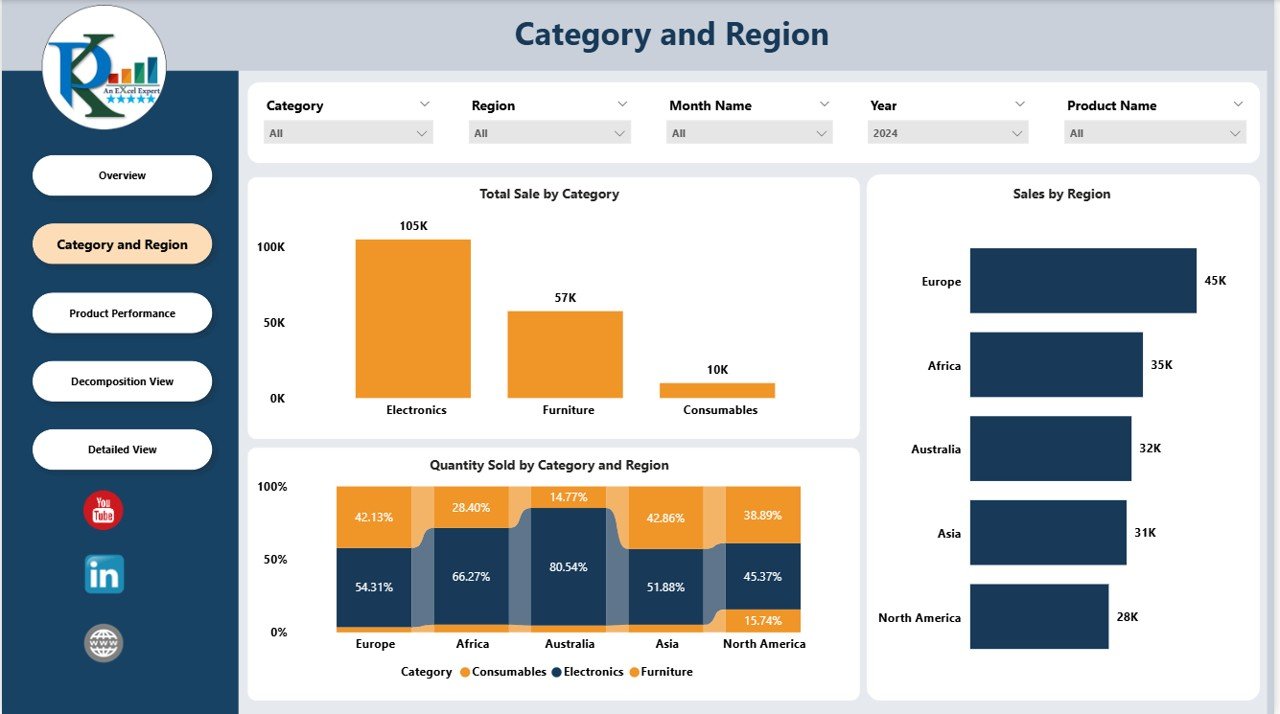
Task: Open the LinkedIn icon link
Action: (x=104, y=575)
